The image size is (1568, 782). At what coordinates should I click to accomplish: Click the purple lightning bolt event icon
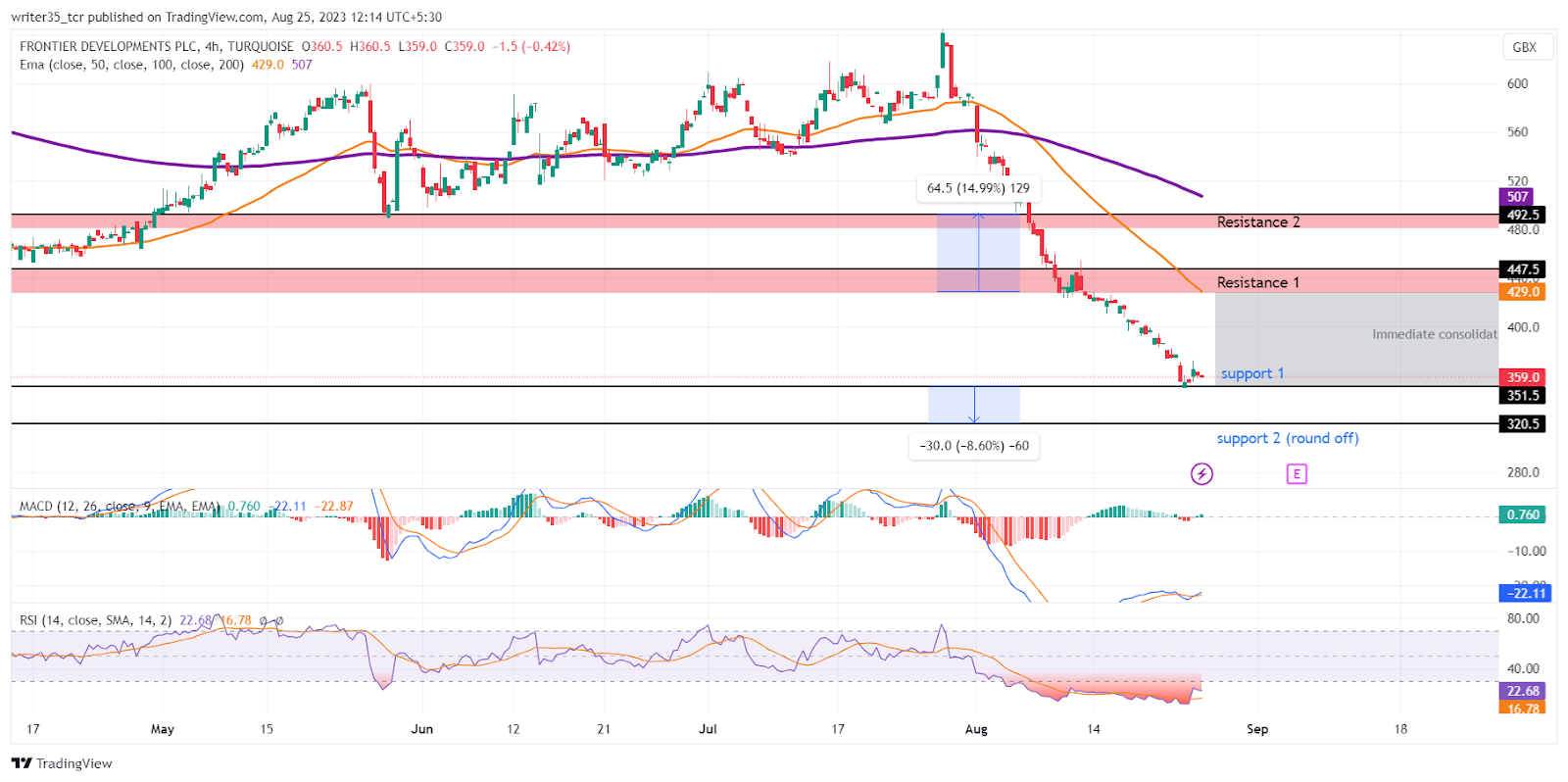pyautogui.click(x=1201, y=474)
